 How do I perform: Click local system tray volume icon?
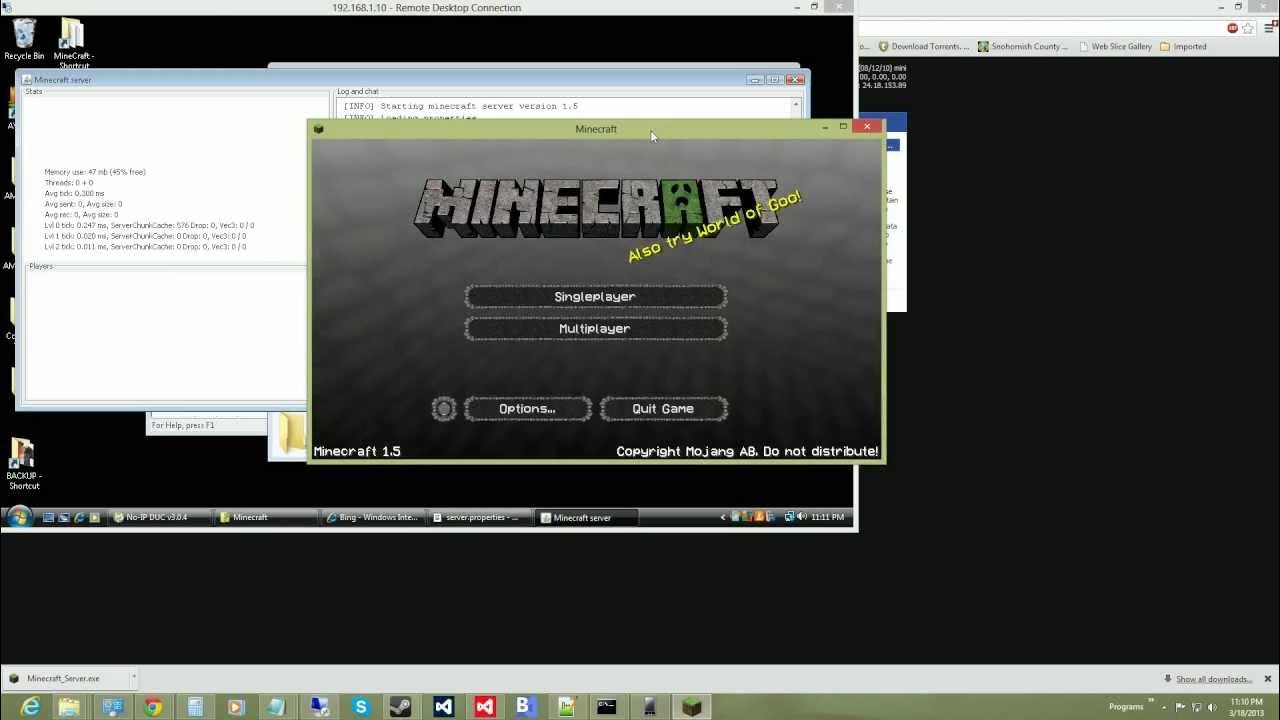pos(1210,707)
